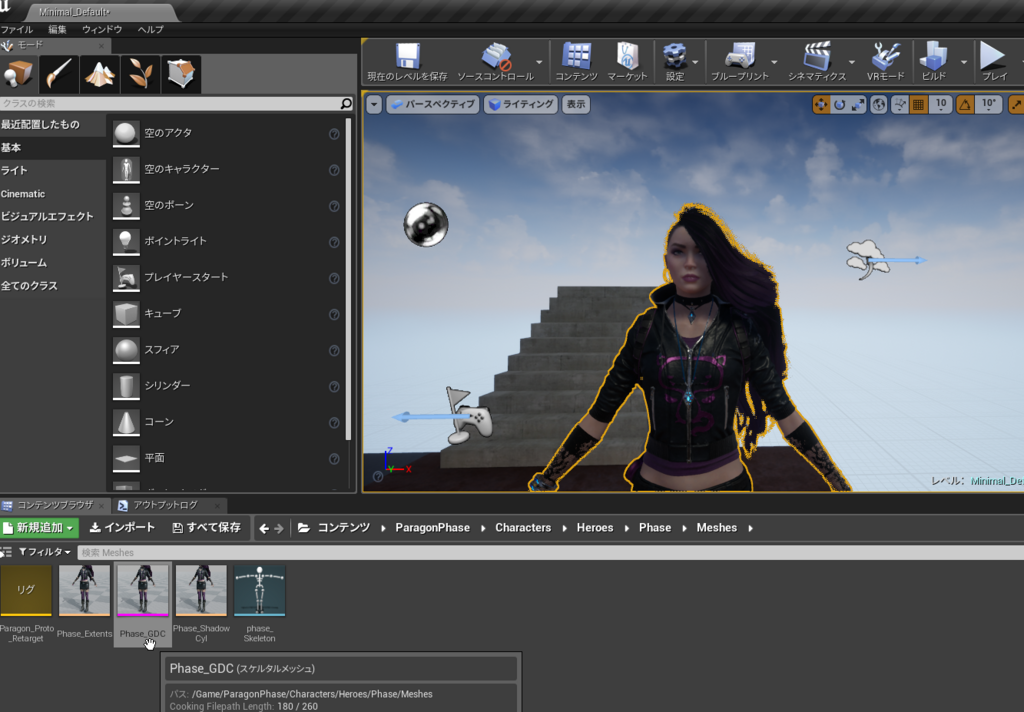Select ポイントライト bulb icon
Image resolution: width=1024 pixels, height=712 pixels.
click(126, 242)
